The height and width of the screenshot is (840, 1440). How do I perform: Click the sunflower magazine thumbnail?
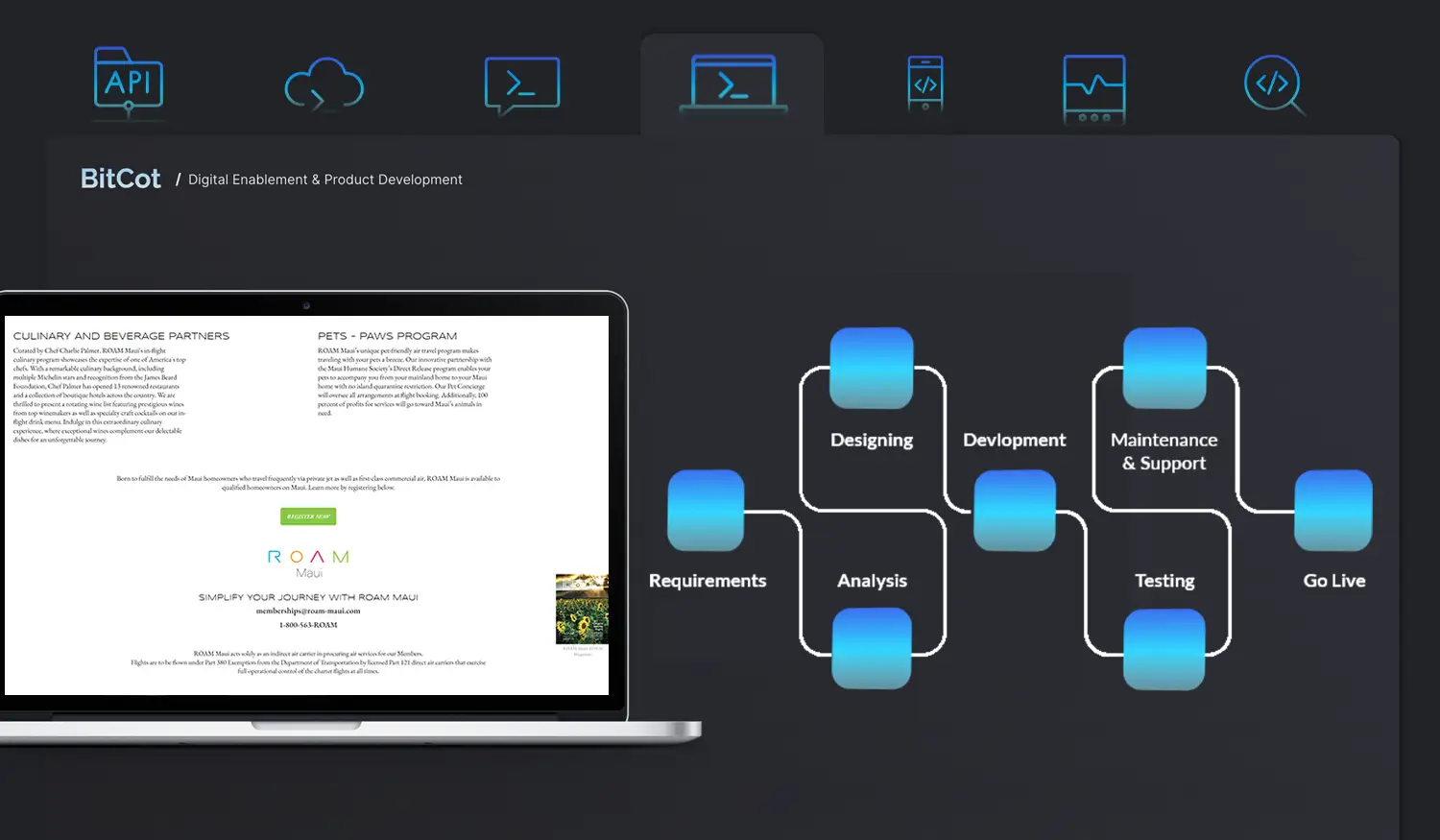point(582,610)
